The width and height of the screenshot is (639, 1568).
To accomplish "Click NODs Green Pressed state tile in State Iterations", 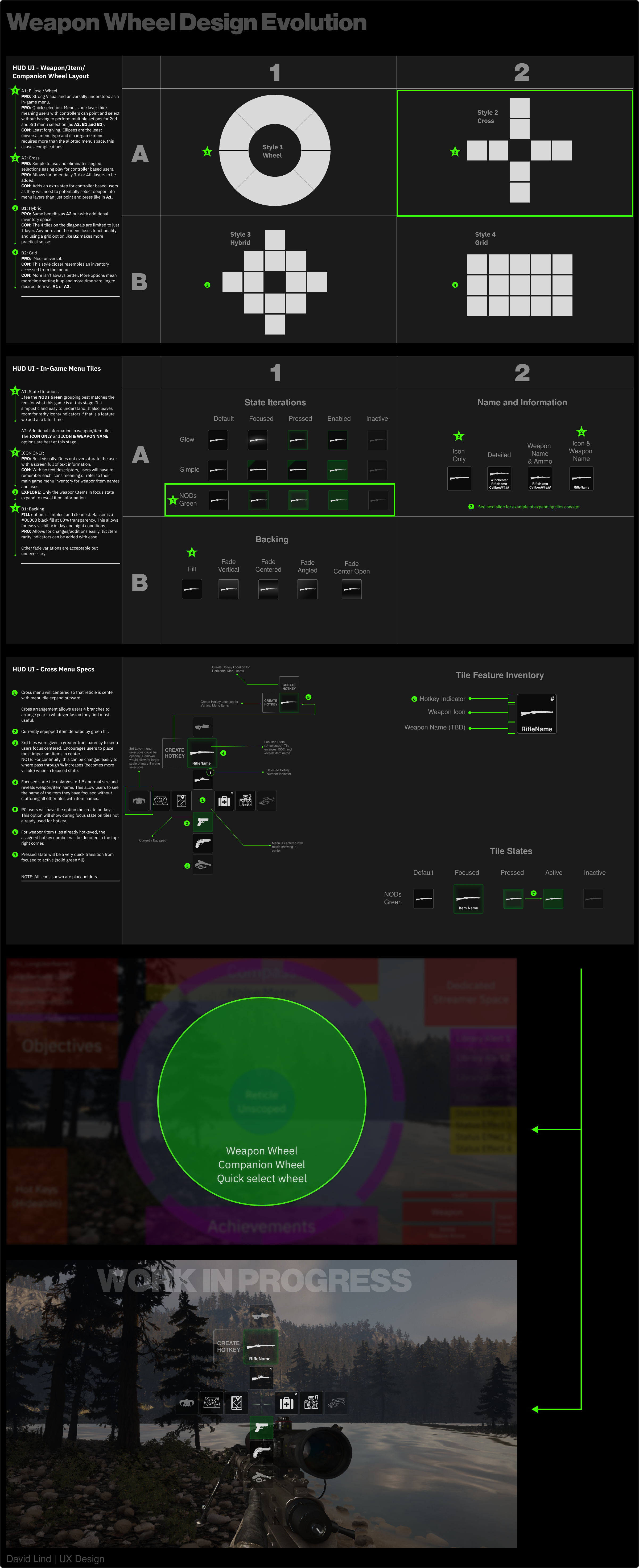I will click(x=298, y=500).
